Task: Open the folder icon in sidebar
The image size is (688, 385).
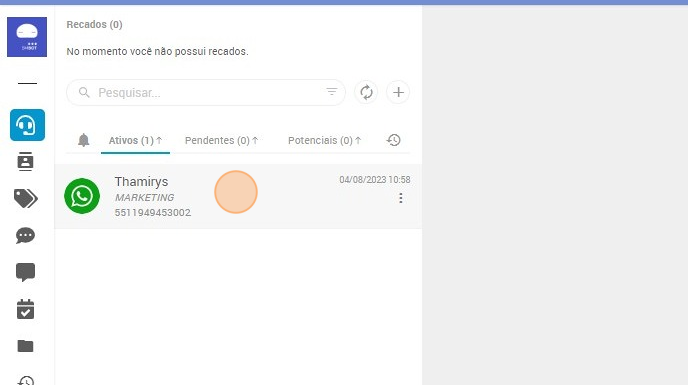Action: [25, 346]
